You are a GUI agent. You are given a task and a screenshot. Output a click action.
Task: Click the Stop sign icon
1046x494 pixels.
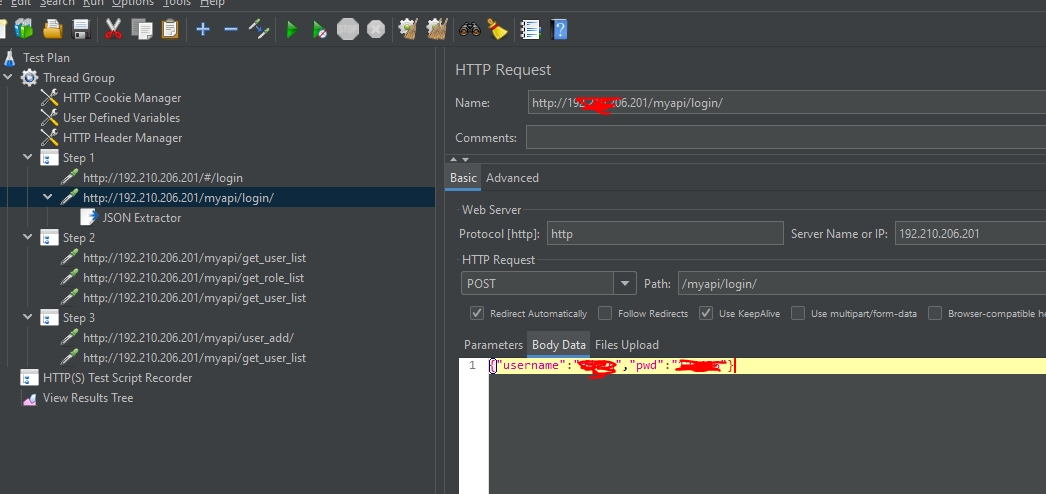348,29
